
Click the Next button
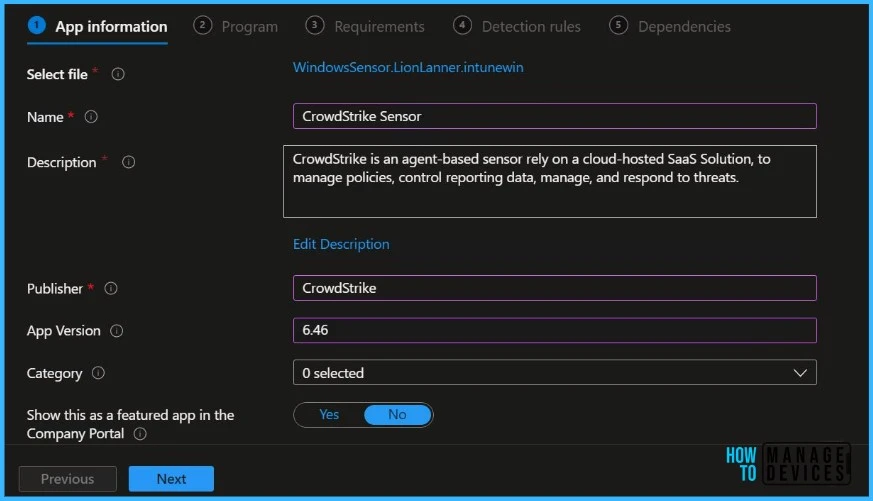[171, 479]
